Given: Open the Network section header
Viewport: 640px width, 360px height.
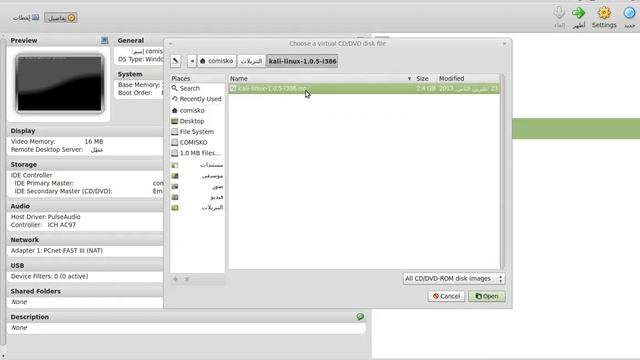Looking at the screenshot, I should pos(24,240).
